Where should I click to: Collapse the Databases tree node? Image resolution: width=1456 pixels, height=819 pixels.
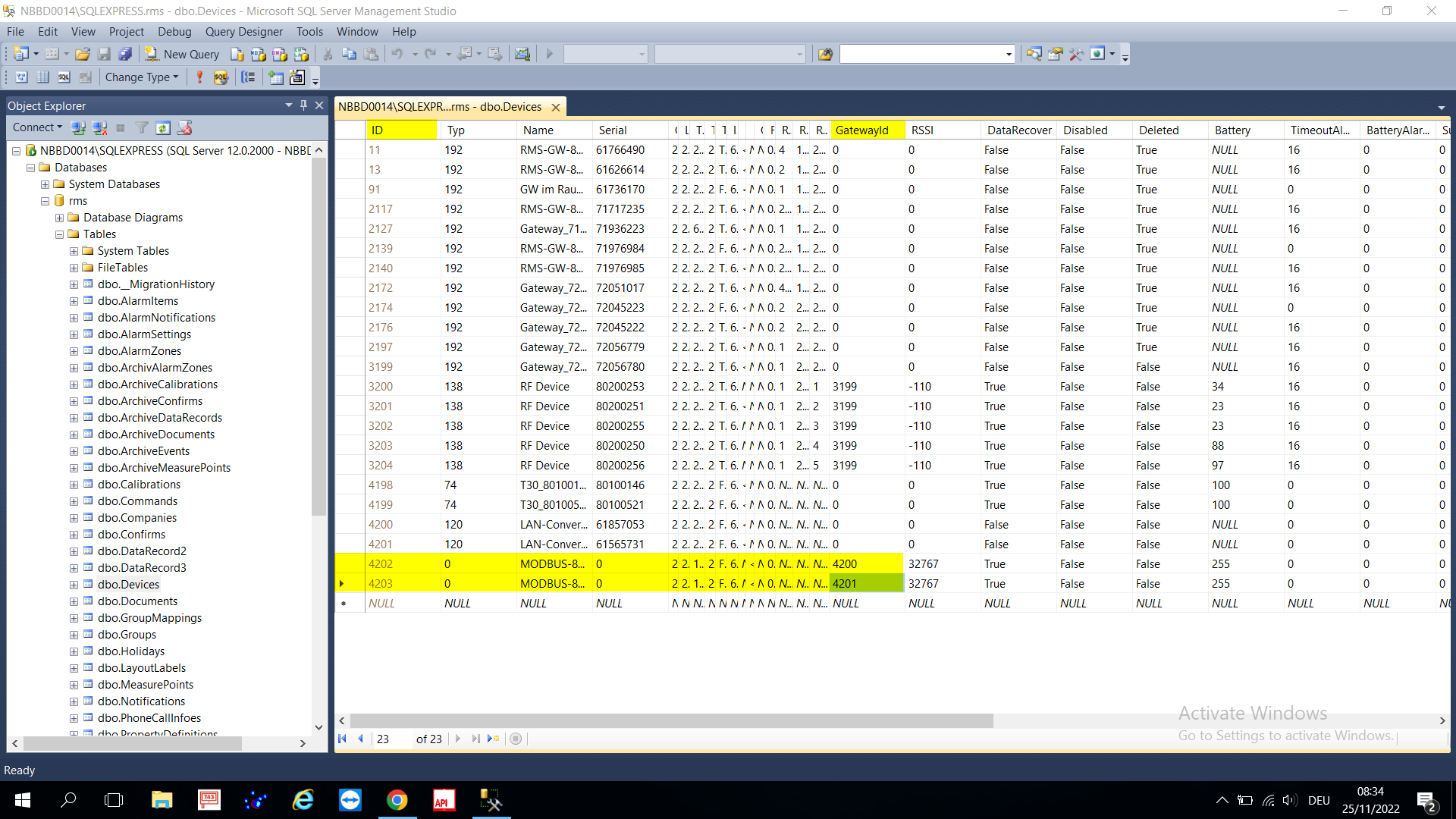[x=30, y=168]
